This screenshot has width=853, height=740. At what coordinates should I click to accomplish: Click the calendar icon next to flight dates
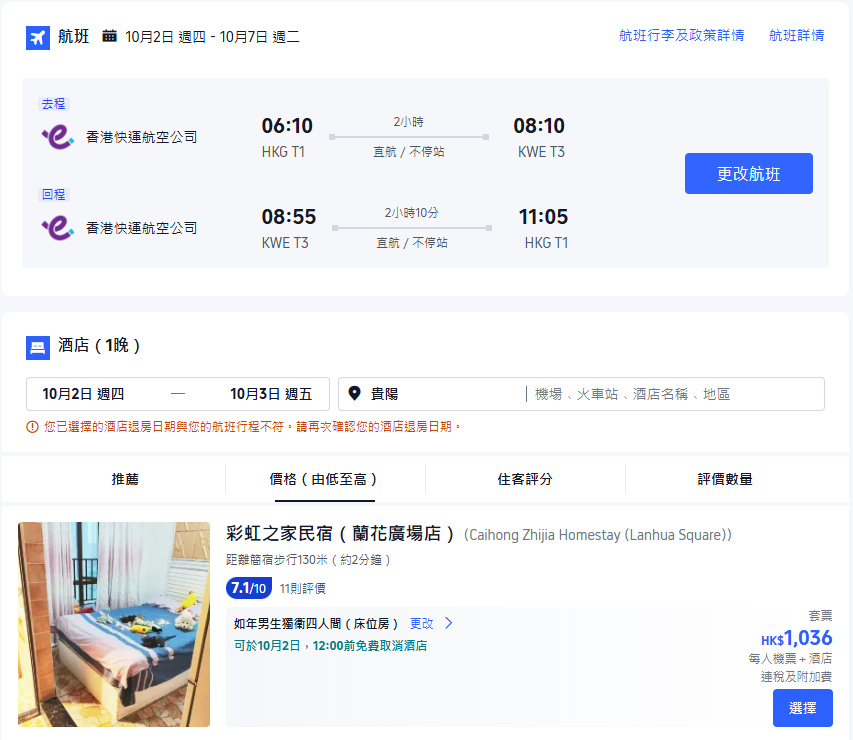tap(110, 38)
